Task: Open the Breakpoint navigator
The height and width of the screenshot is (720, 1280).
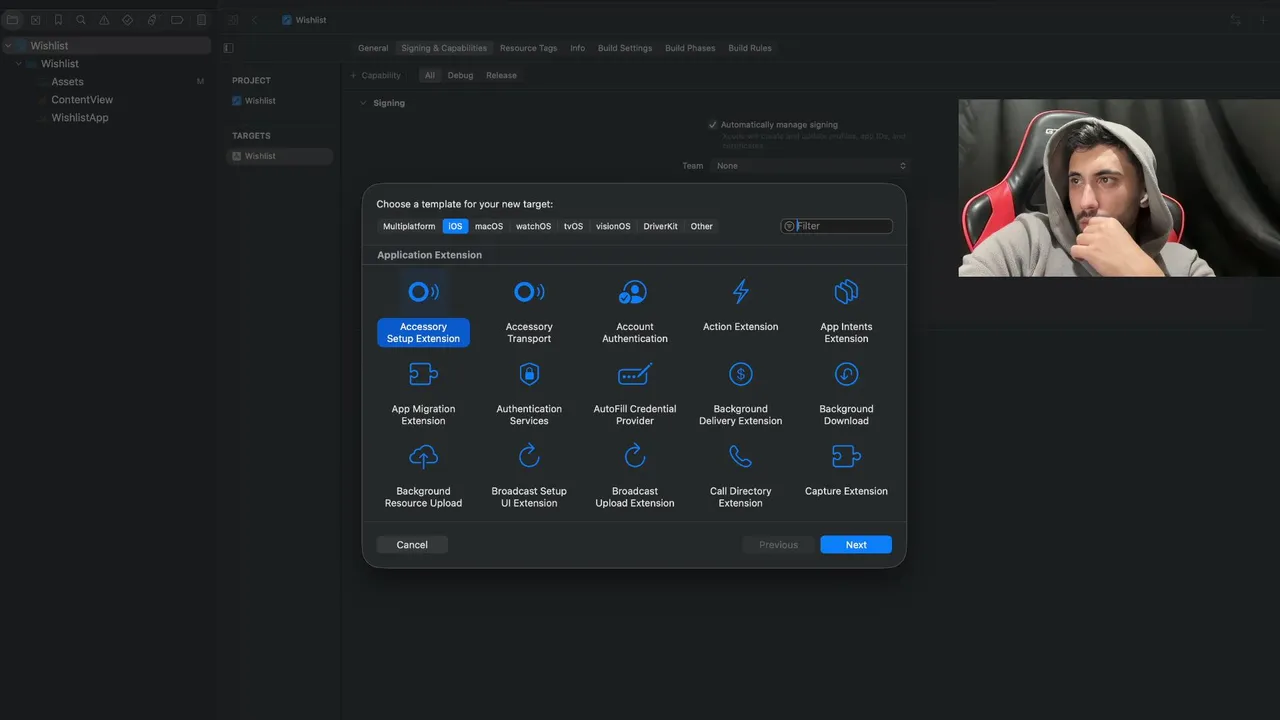Action: (x=177, y=20)
